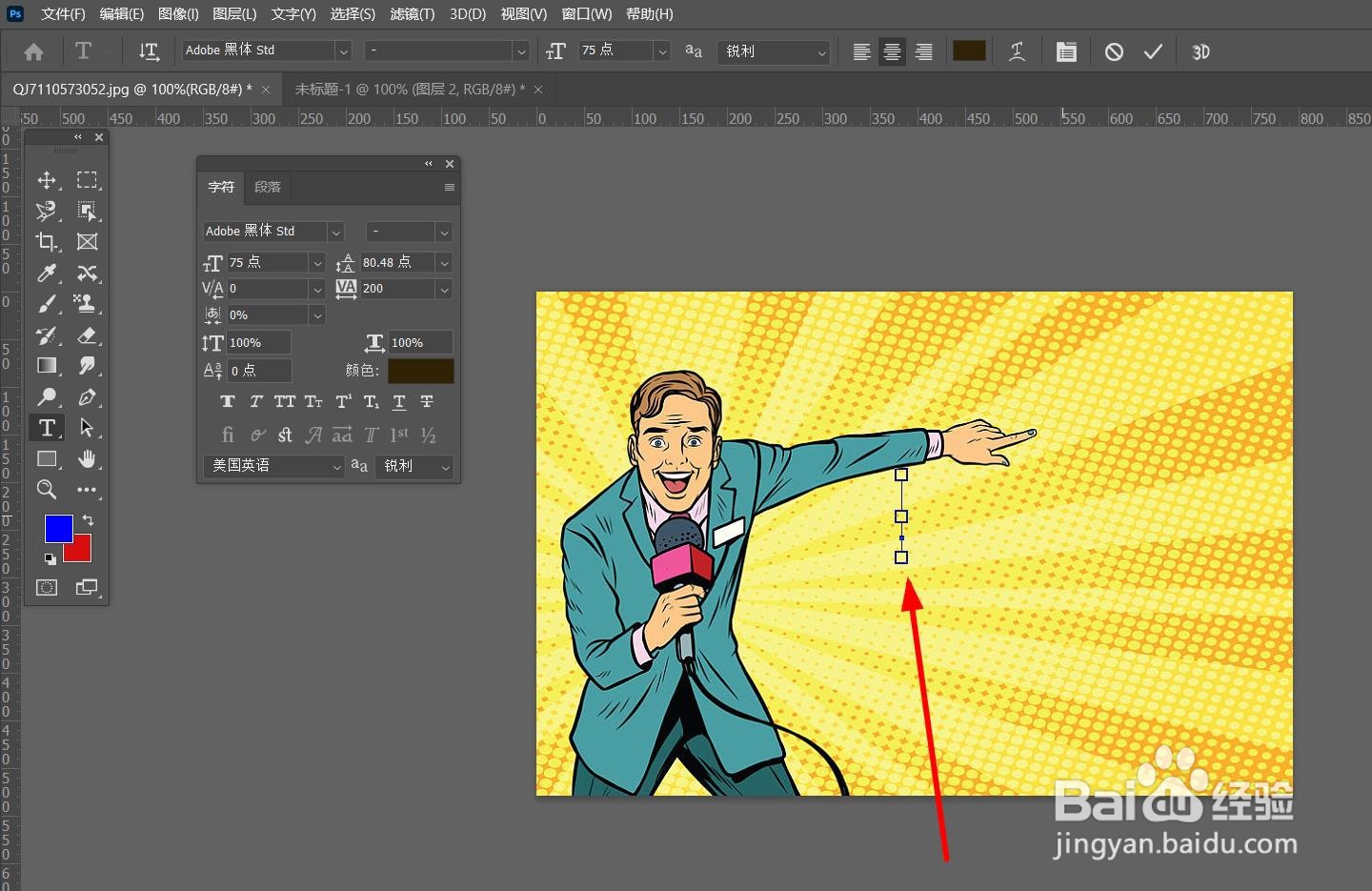Select the Pen tool

coord(87,396)
